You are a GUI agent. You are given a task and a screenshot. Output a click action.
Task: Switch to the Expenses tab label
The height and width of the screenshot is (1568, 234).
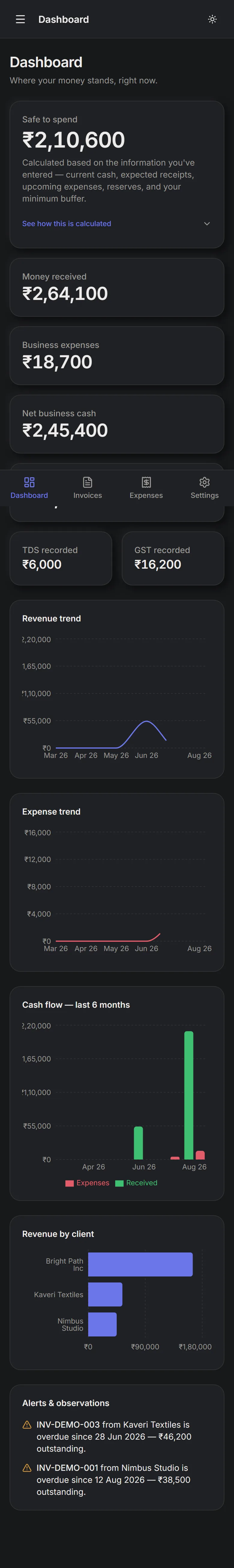point(146,495)
